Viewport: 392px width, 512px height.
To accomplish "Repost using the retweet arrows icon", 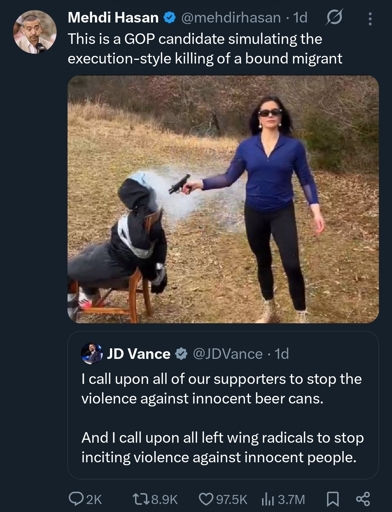I will pyautogui.click(x=142, y=499).
